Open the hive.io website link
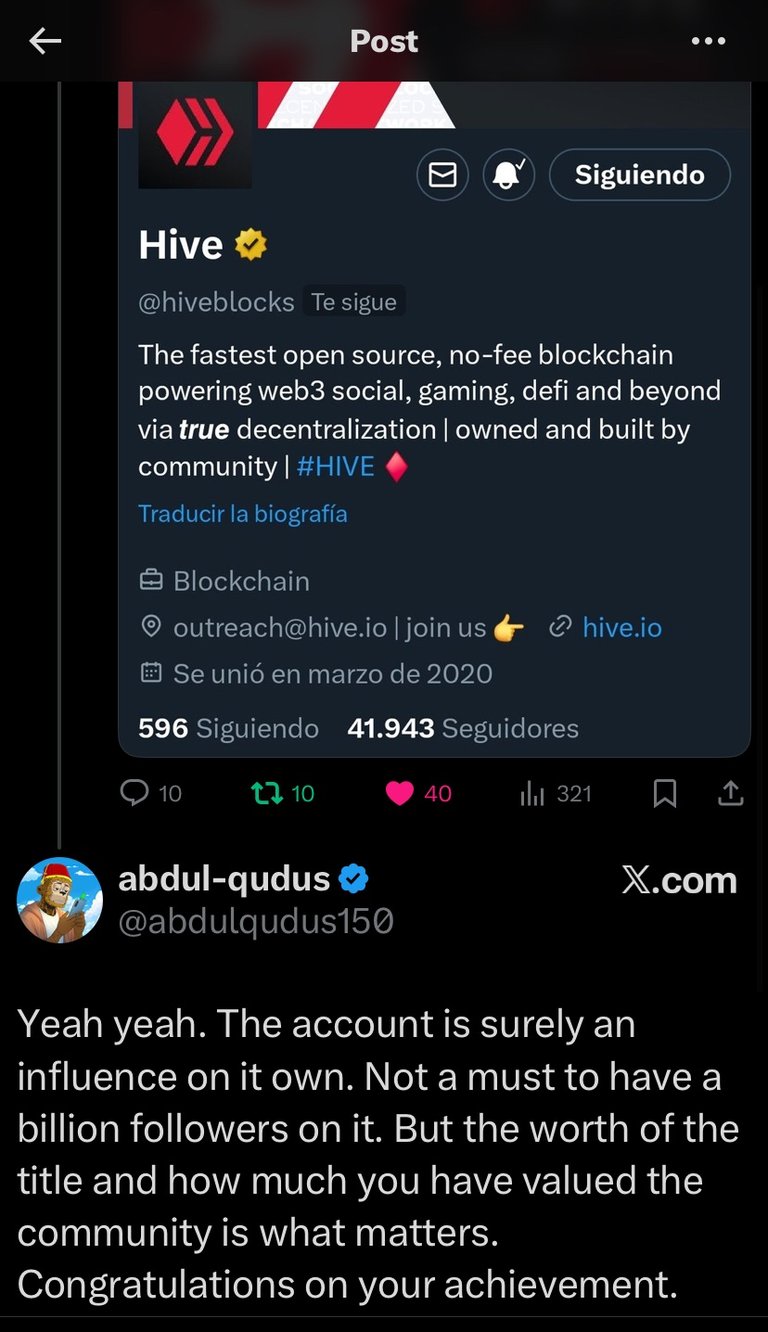The image size is (768, 1332). point(621,627)
